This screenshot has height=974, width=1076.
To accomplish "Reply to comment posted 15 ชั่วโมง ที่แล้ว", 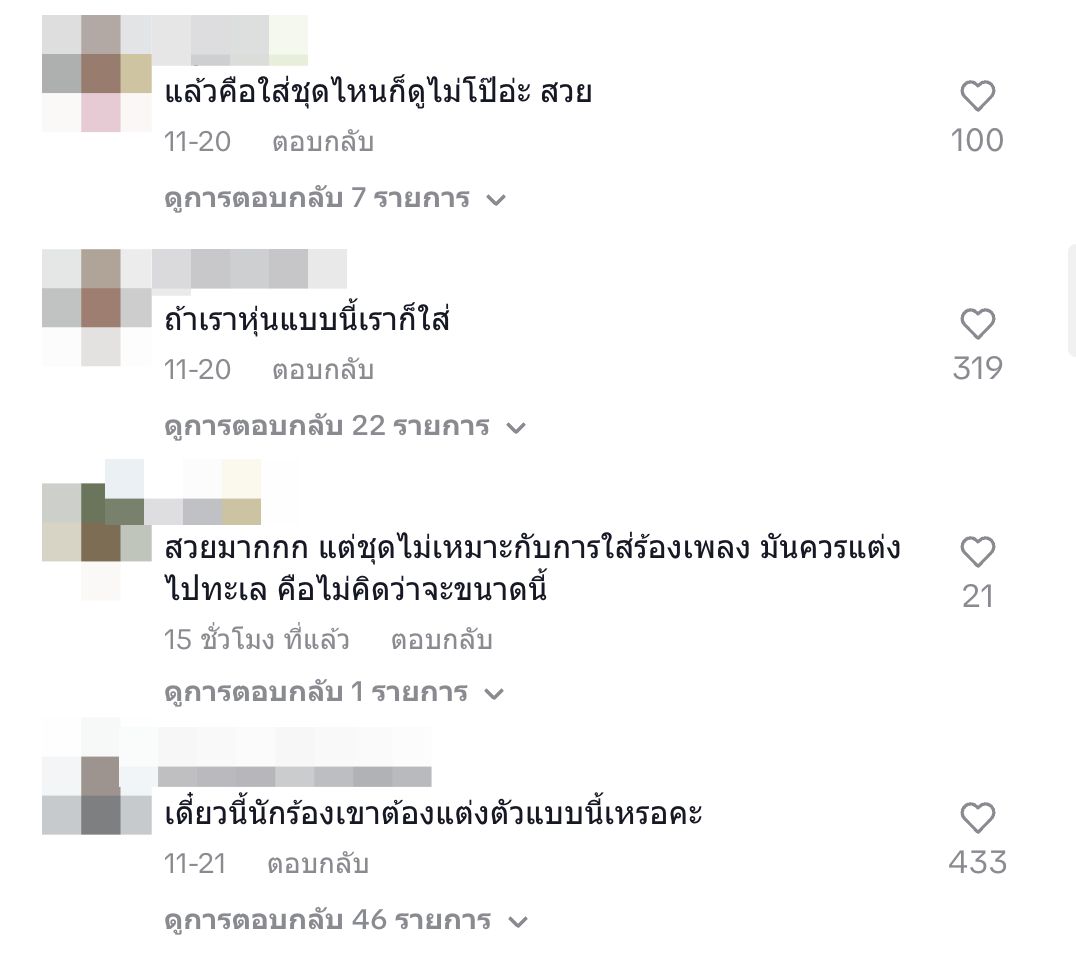I will click(x=441, y=640).
